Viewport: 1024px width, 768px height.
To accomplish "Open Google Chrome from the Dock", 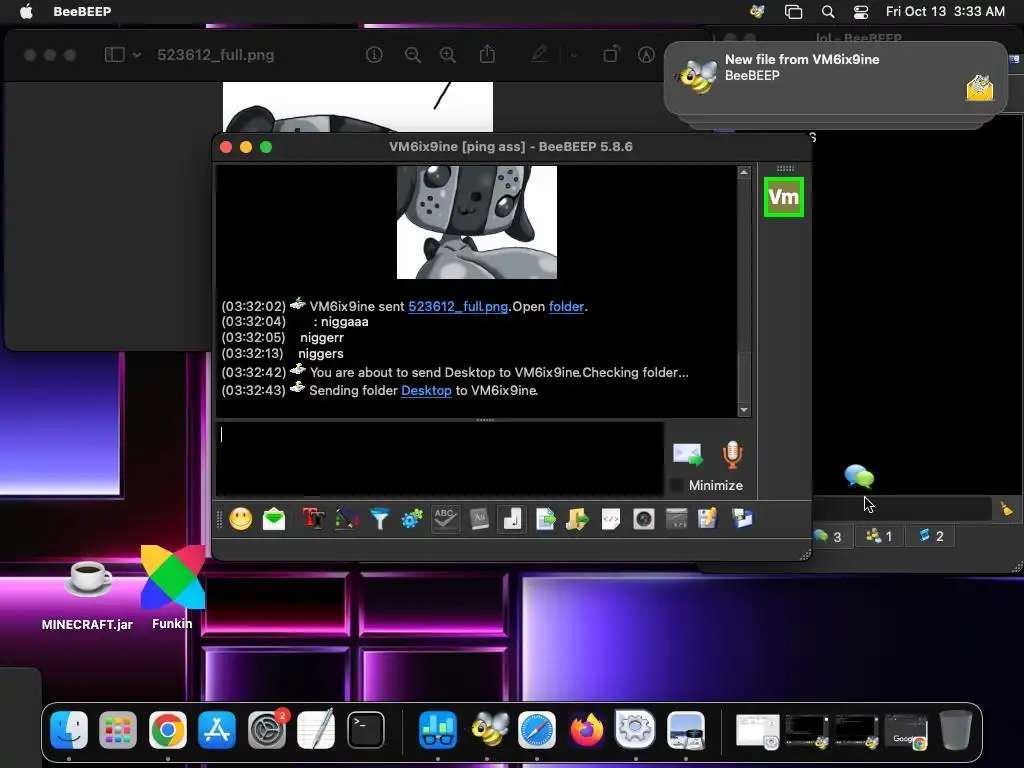I will 168,730.
